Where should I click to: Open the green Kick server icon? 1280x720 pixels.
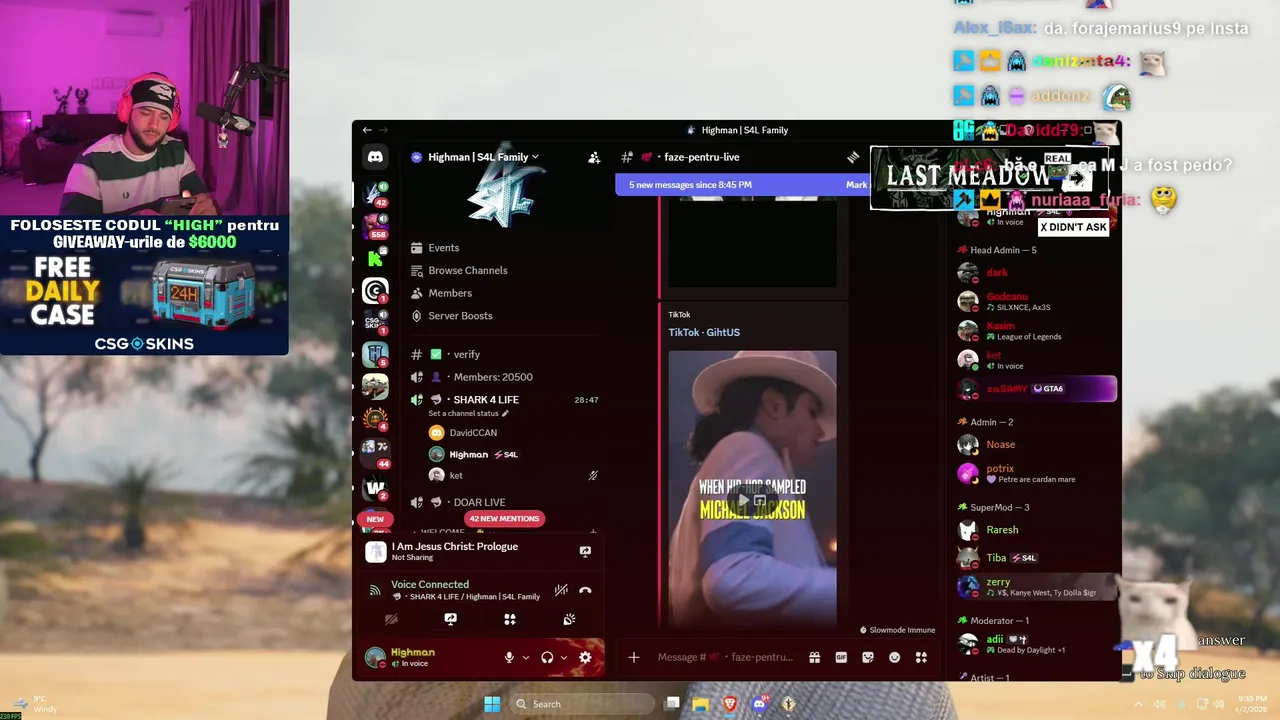(x=375, y=258)
